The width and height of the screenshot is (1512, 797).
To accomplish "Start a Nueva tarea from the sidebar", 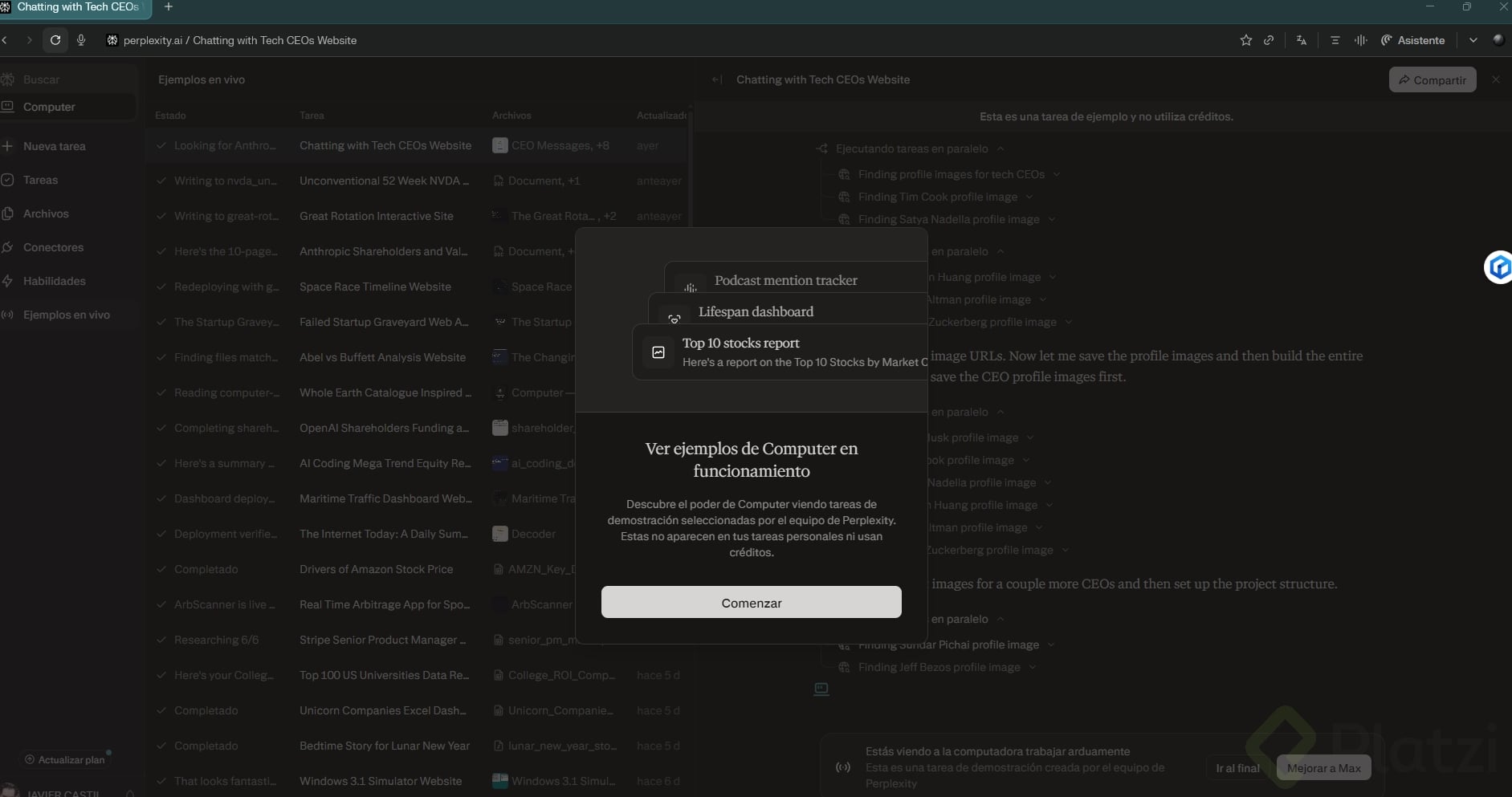I will [67, 146].
